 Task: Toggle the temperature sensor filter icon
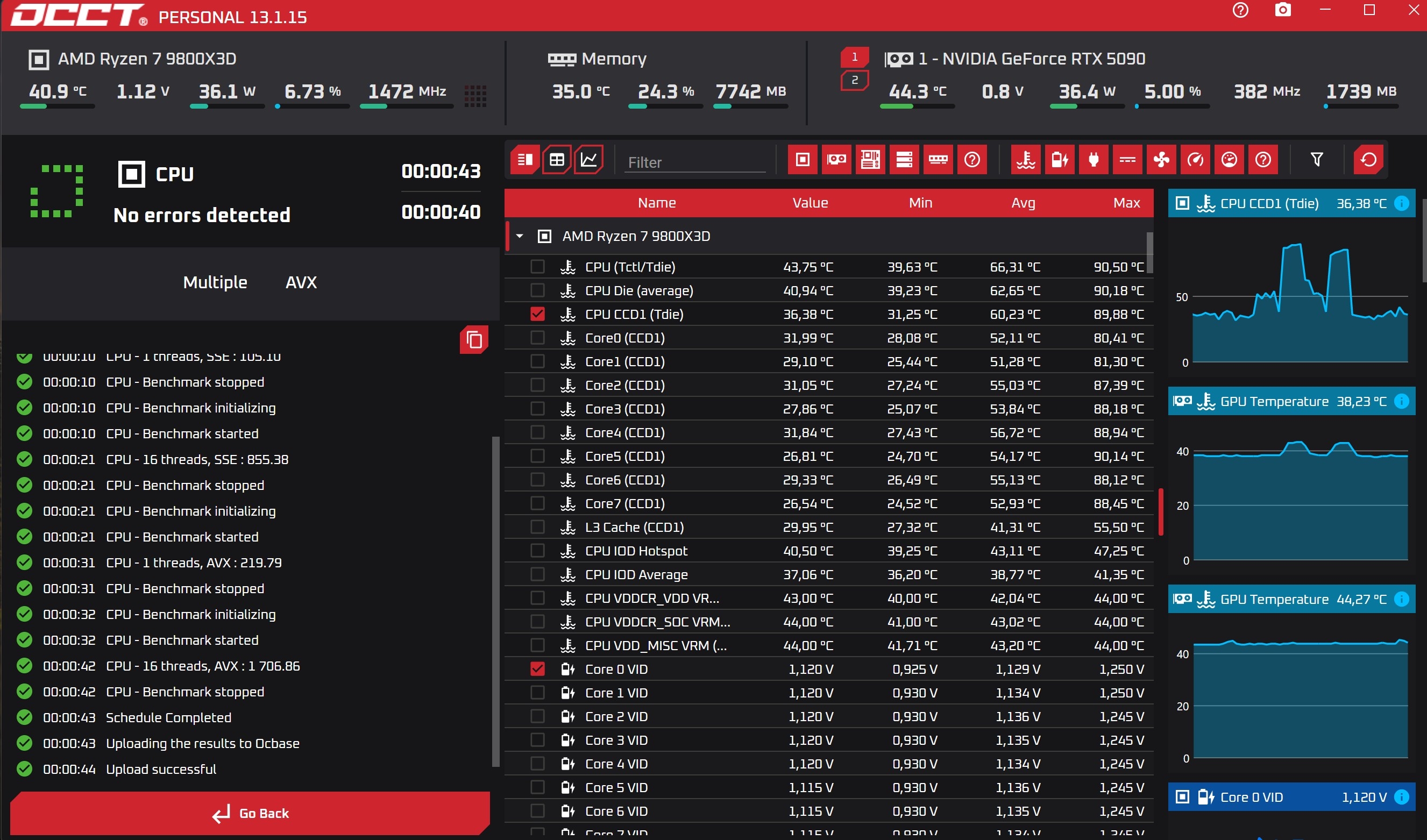click(1026, 160)
